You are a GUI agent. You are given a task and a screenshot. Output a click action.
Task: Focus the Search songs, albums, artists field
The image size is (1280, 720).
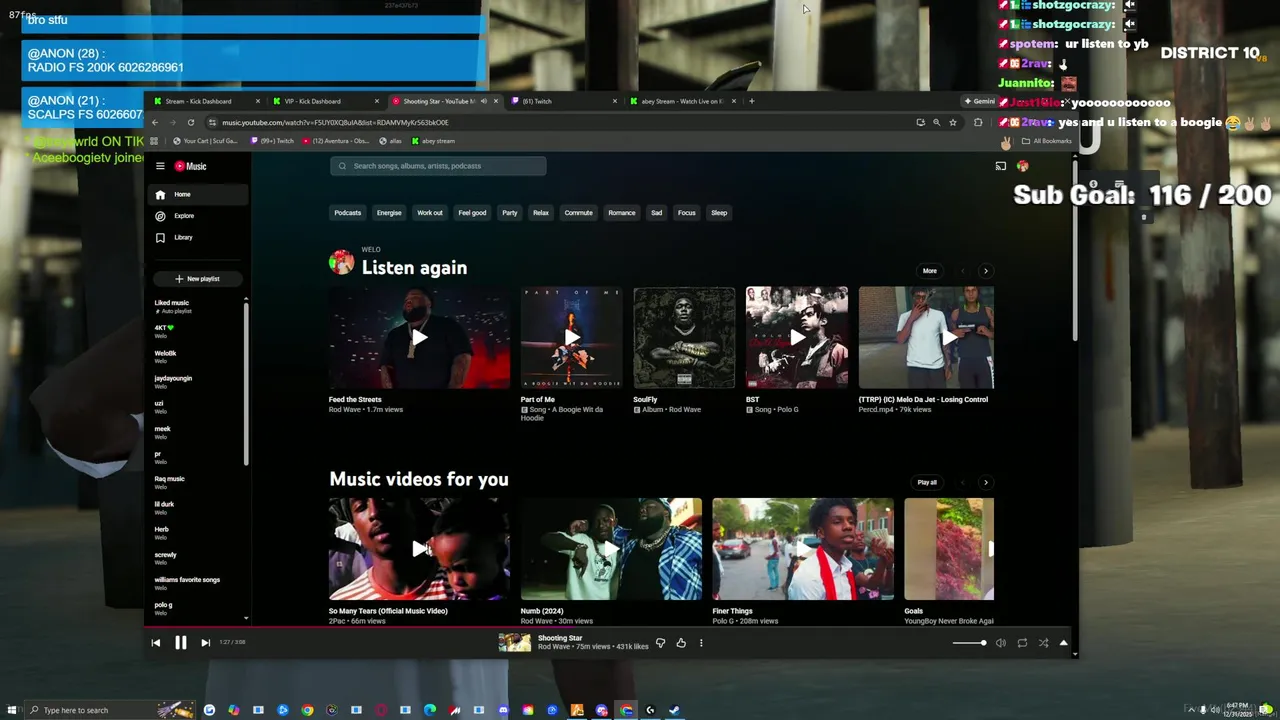pos(438,166)
